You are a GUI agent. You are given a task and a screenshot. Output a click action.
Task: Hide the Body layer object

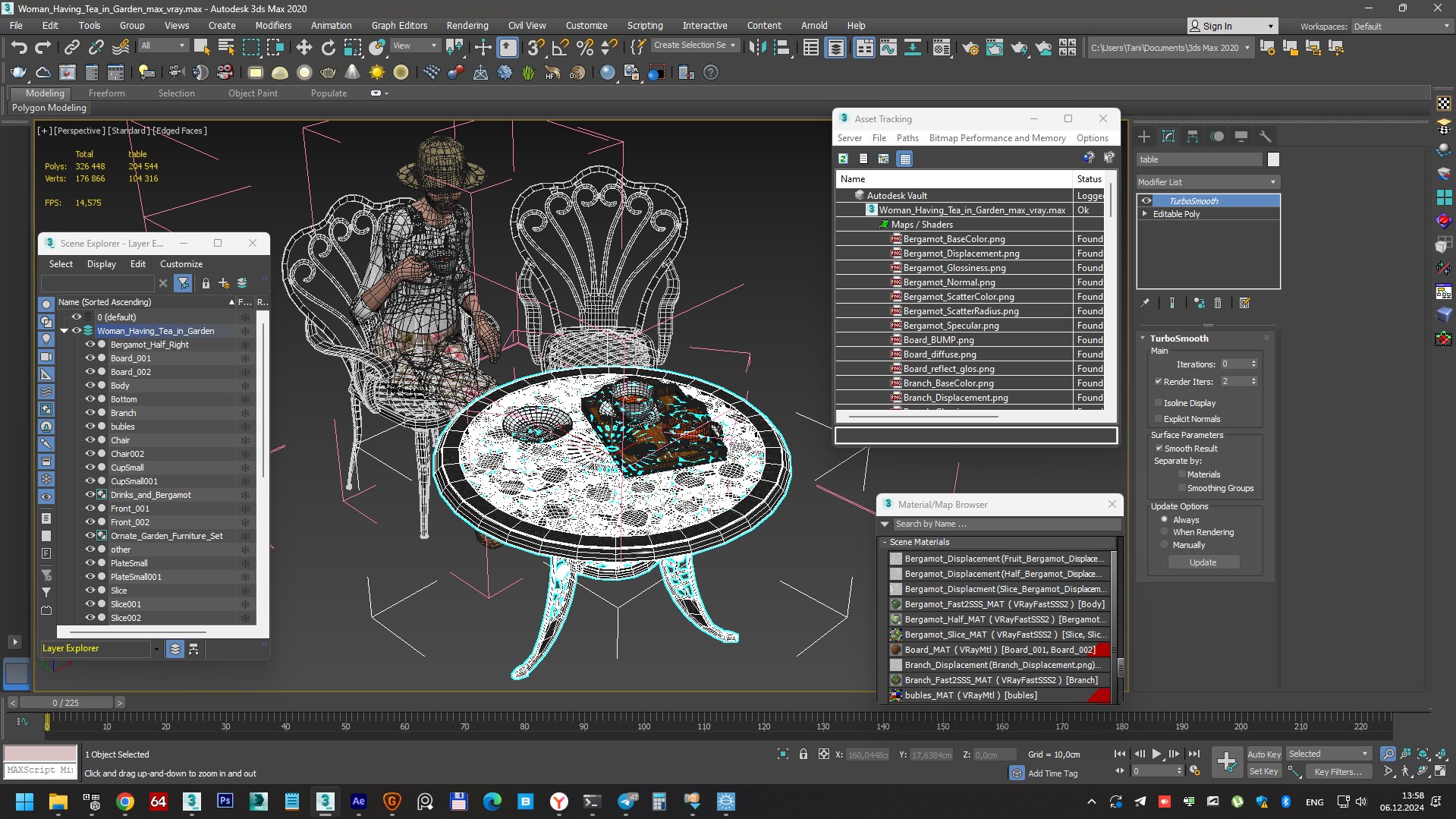click(90, 386)
